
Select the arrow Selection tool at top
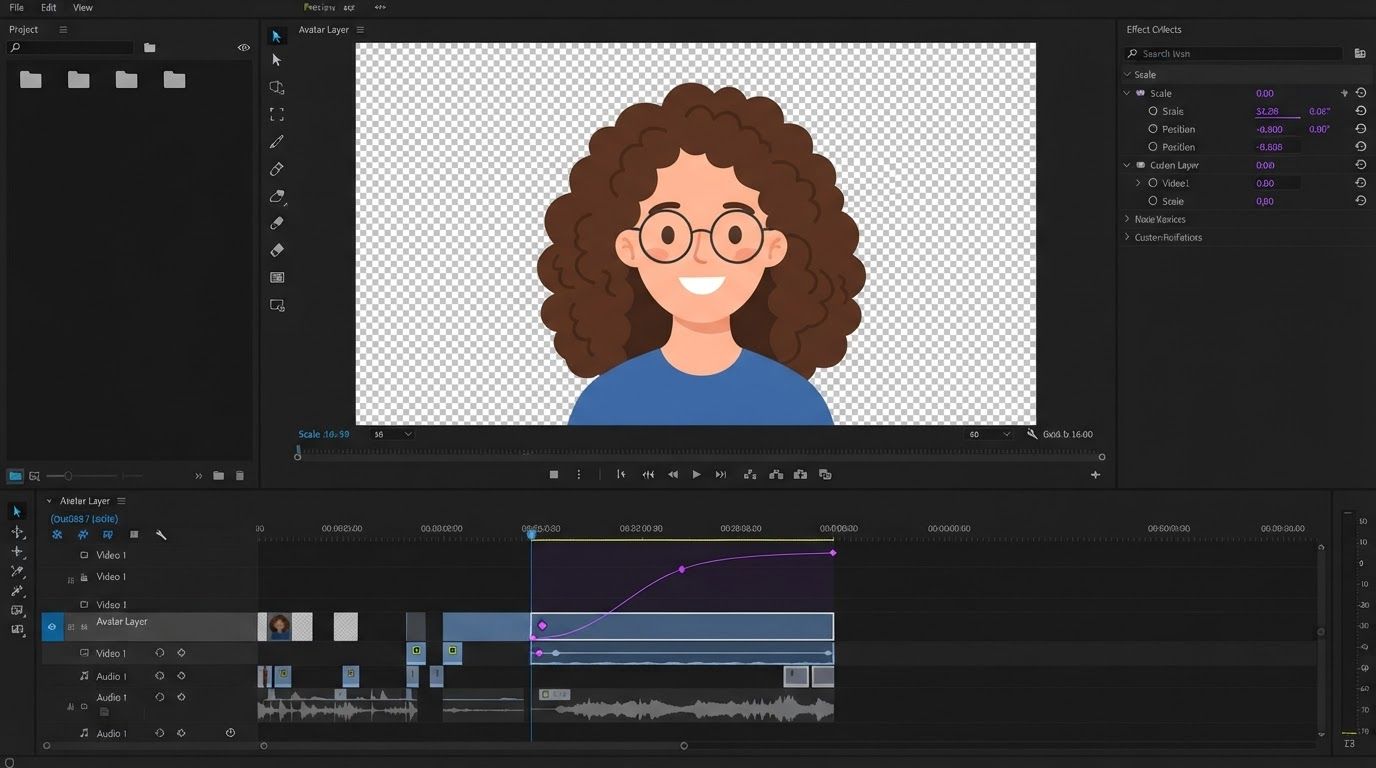(277, 36)
